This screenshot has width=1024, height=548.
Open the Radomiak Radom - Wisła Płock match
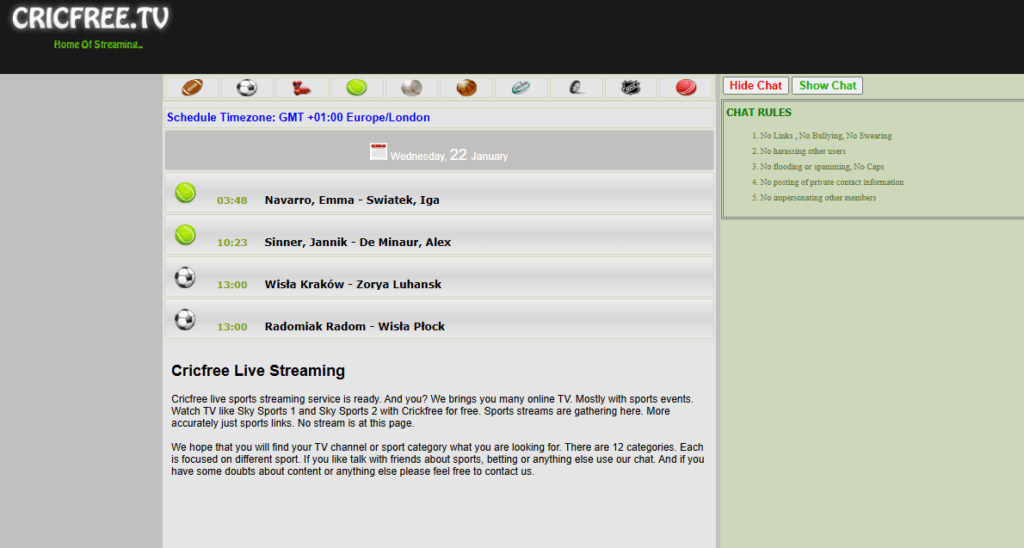point(355,326)
